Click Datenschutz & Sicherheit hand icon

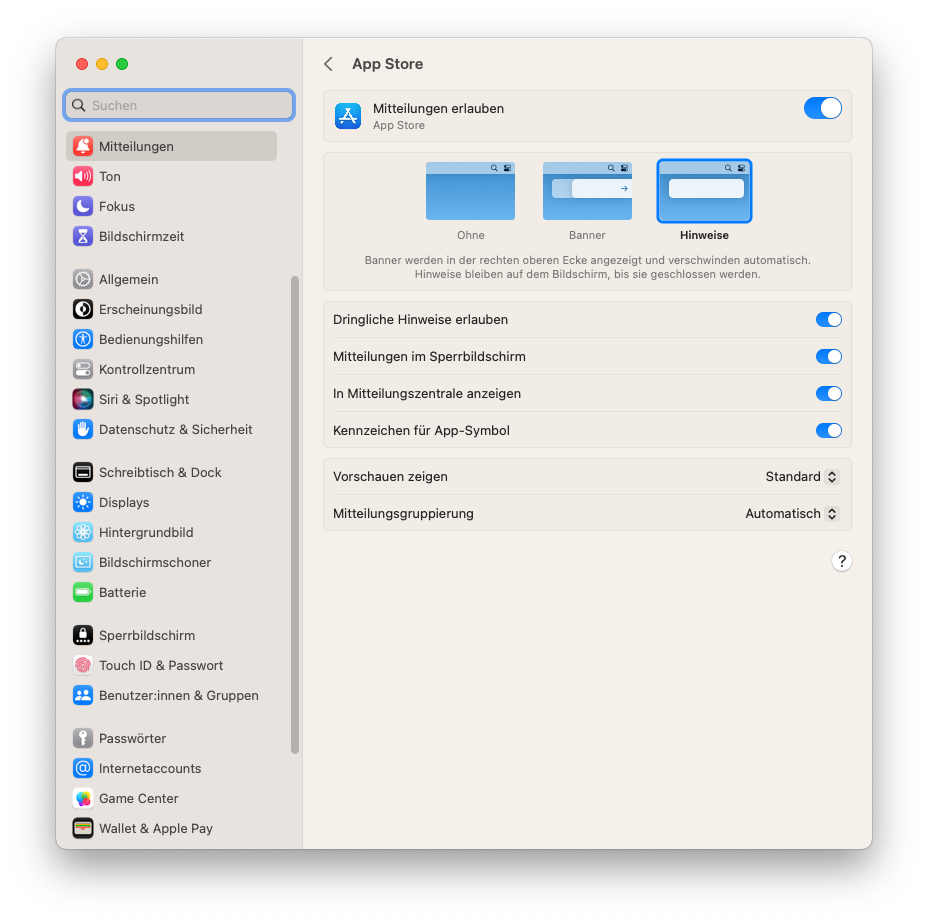pos(83,430)
